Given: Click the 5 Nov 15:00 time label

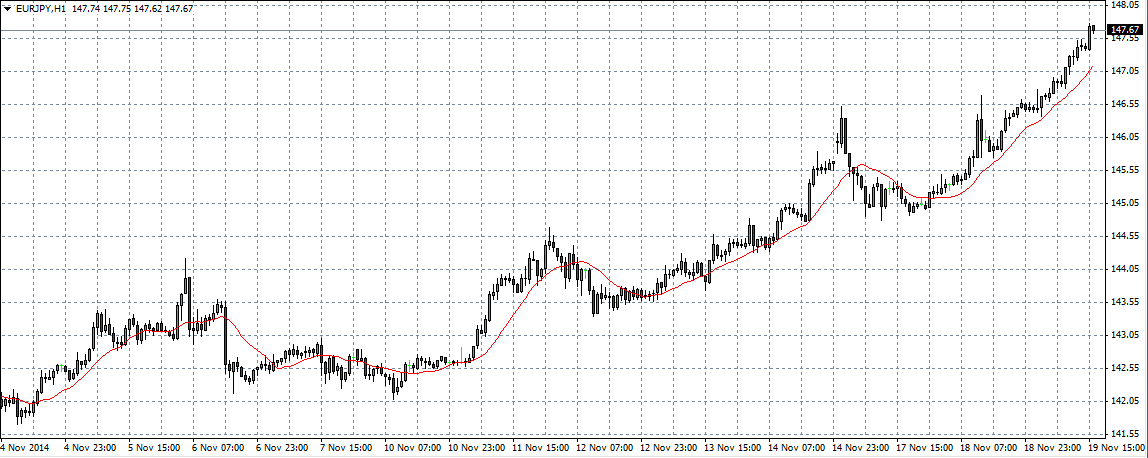Looking at the screenshot, I should [154, 447].
